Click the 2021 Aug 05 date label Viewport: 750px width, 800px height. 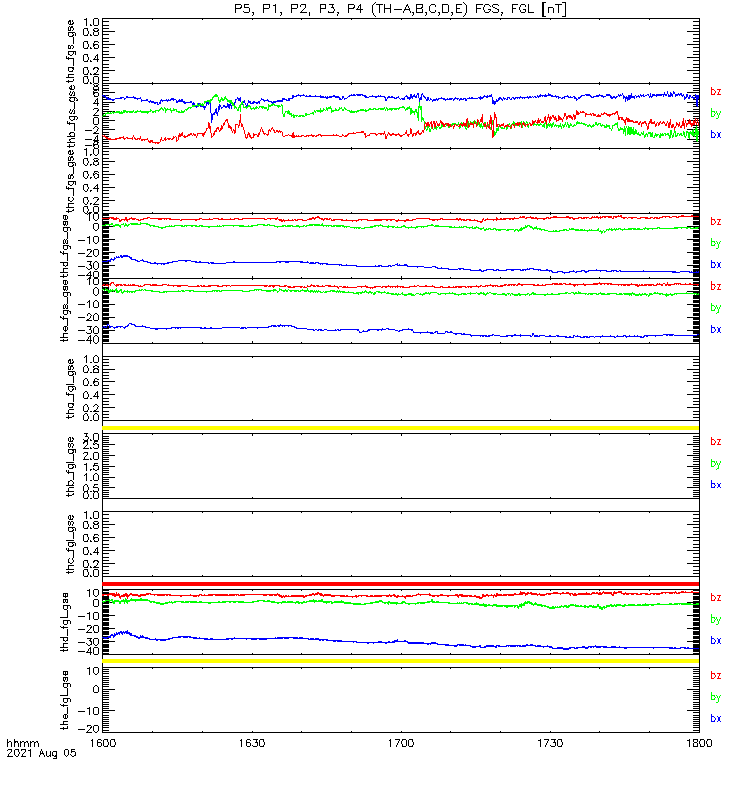pos(41,753)
